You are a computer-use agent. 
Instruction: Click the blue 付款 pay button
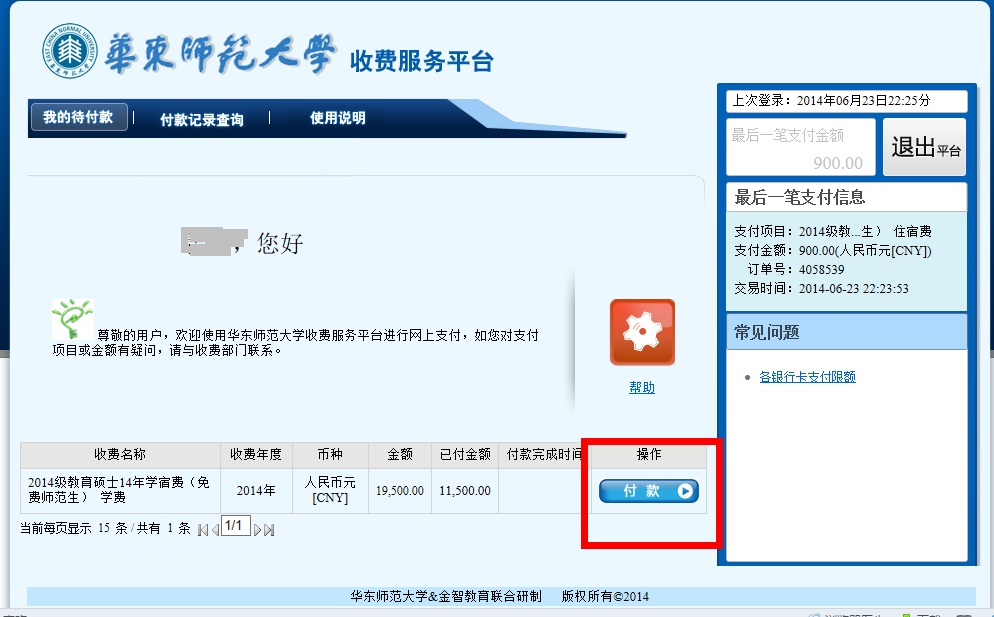648,491
